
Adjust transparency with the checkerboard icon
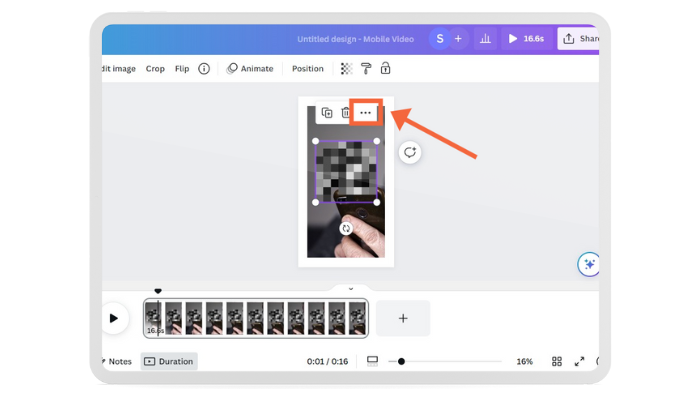pyautogui.click(x=346, y=69)
